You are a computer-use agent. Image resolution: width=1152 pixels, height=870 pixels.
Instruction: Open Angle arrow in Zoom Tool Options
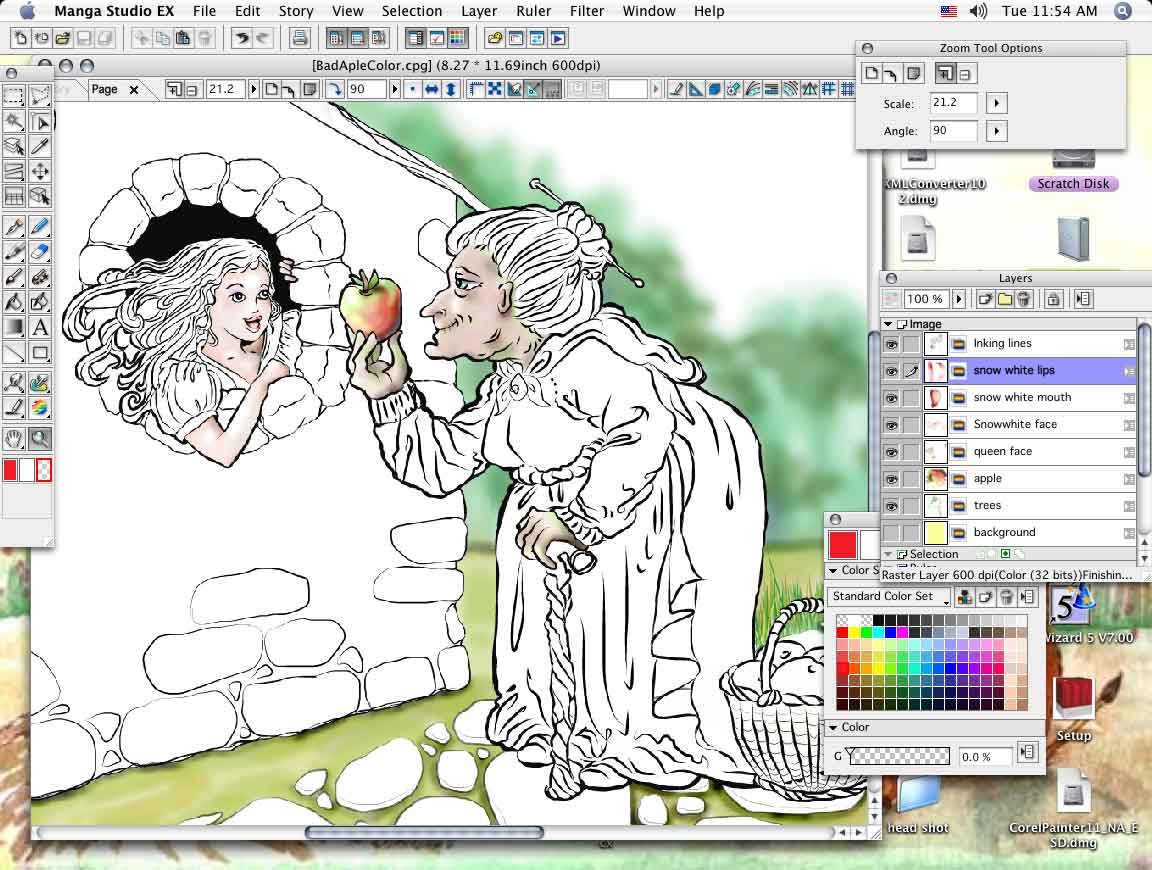click(x=996, y=132)
